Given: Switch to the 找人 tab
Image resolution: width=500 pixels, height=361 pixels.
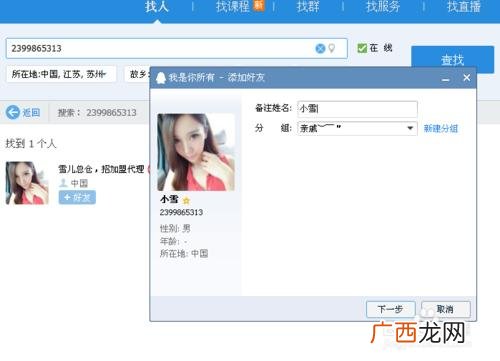Looking at the screenshot, I should (157, 7).
